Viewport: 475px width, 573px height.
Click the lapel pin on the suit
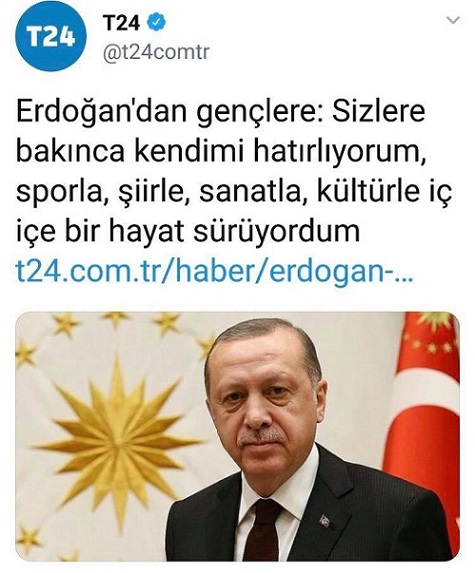click(325, 521)
